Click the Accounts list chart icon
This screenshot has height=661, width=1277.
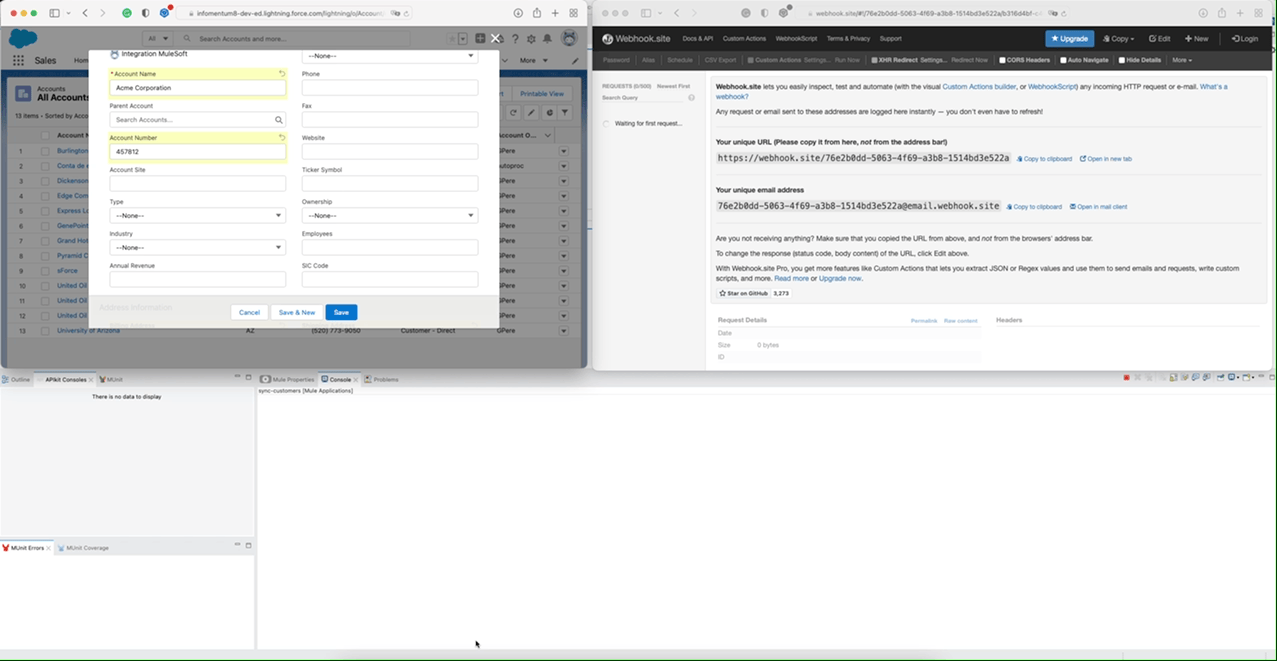(549, 113)
